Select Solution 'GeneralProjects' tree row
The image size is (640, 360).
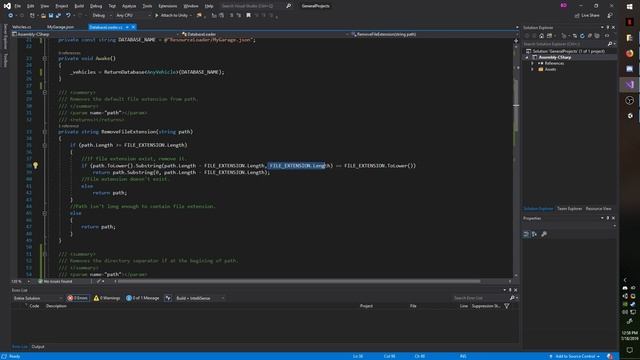tap(569, 51)
